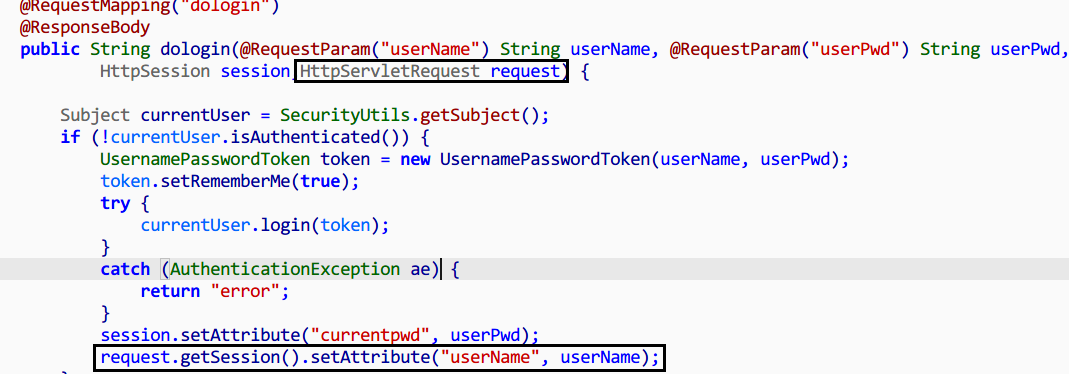Click the "userName" string in setAttribute
The width and height of the screenshot is (1074, 379).
[496, 358]
